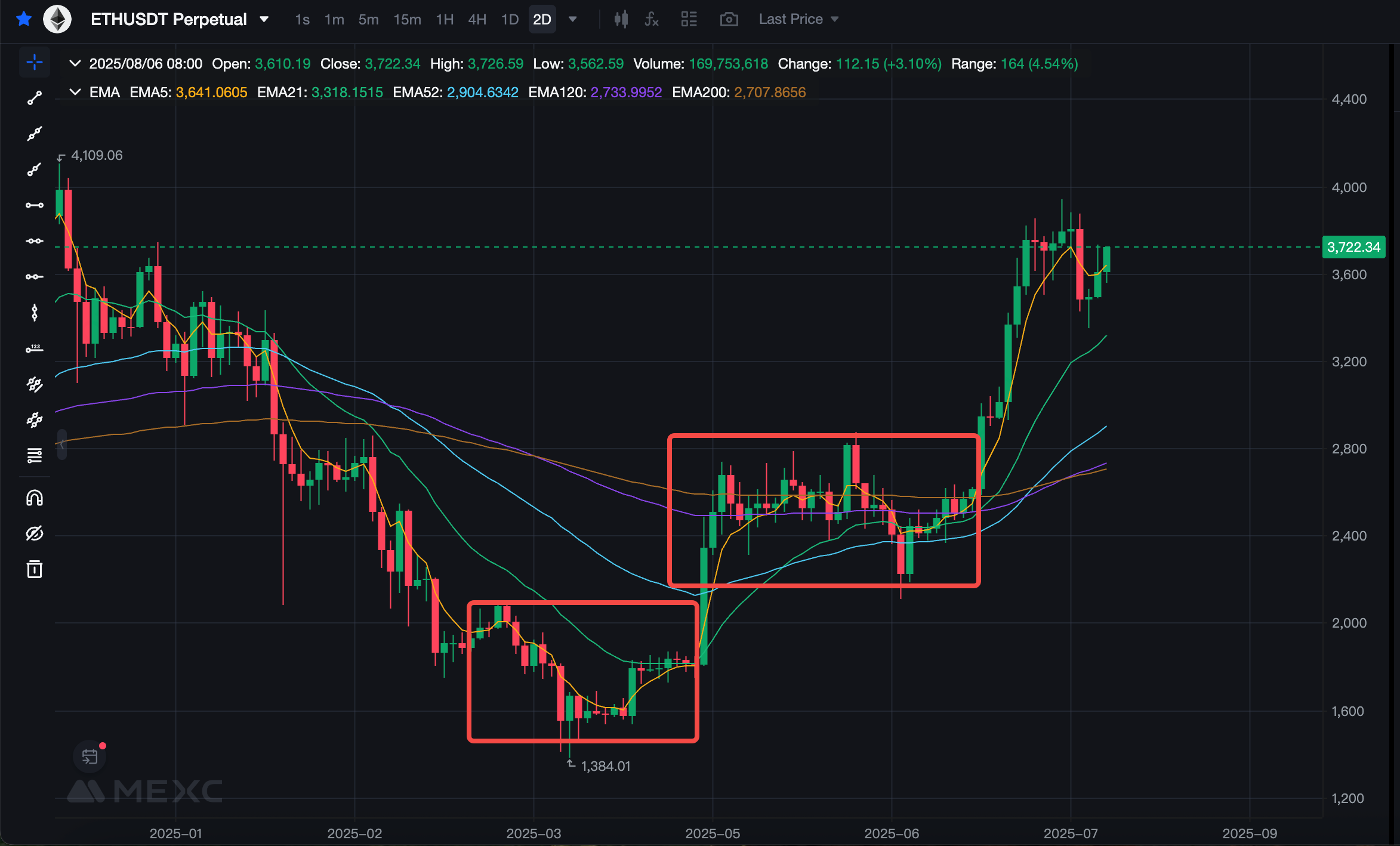Click the 3,722.34 current price label

[1353, 247]
